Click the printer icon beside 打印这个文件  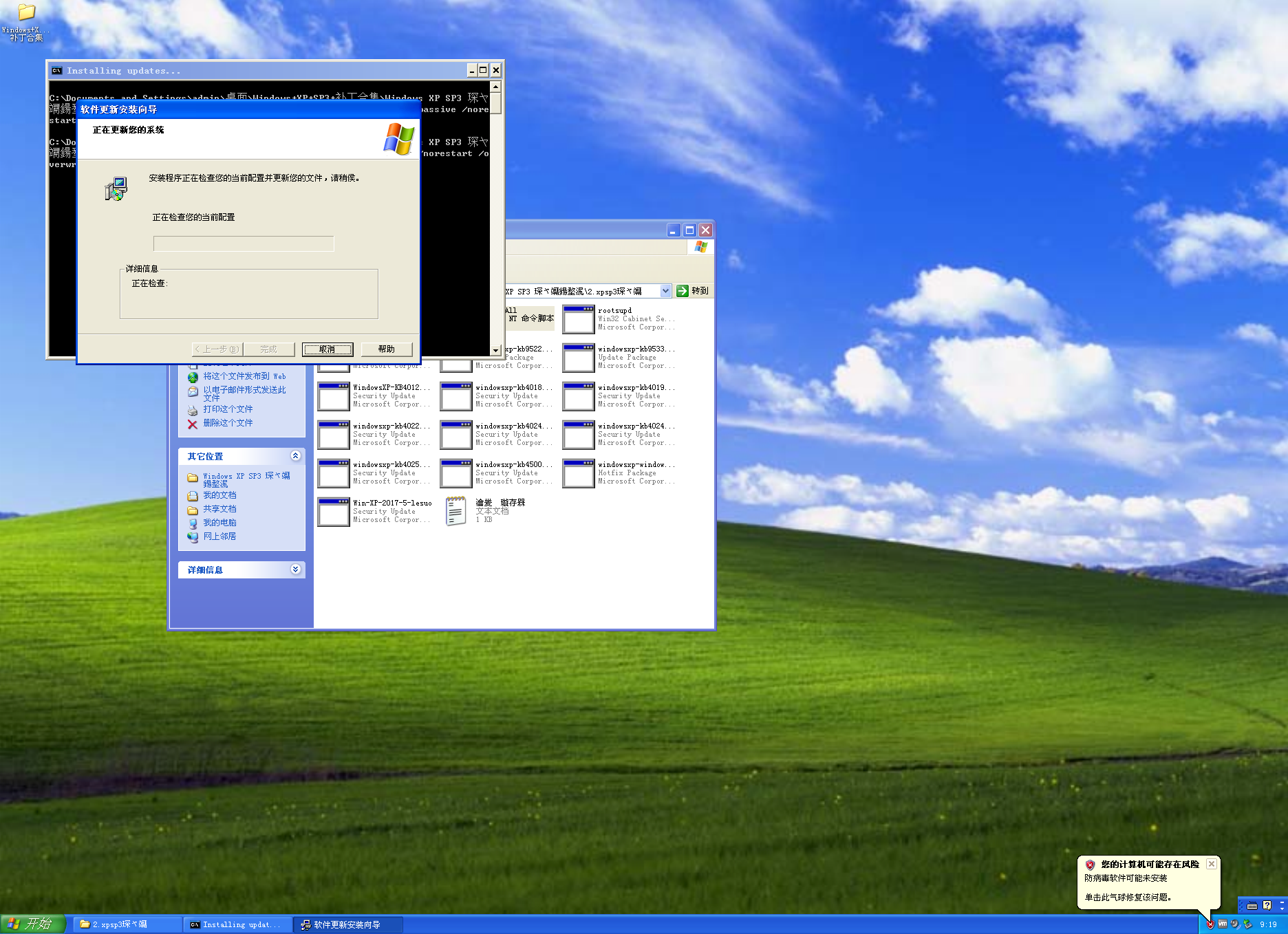(x=193, y=410)
